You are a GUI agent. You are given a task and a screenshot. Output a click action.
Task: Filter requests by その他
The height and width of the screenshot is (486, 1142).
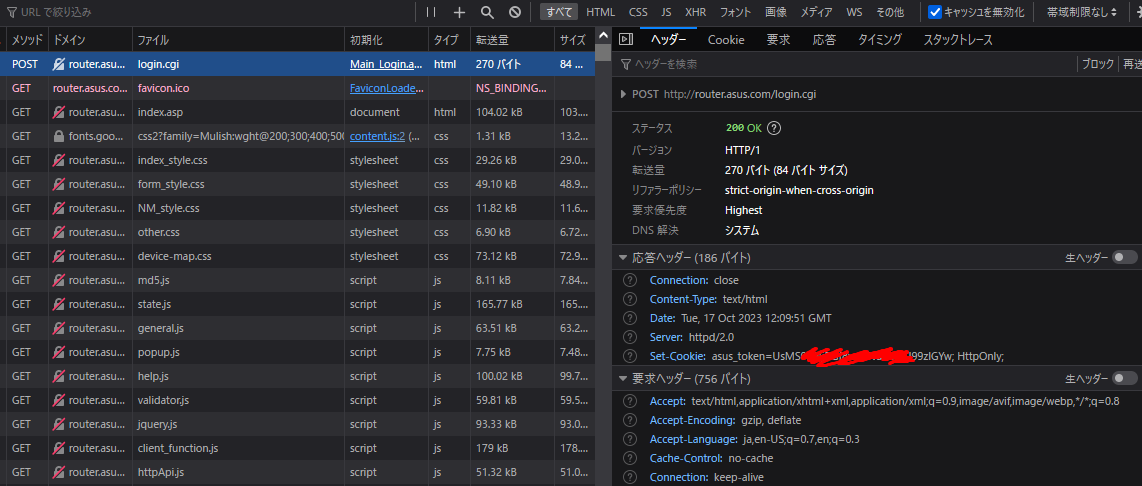tap(889, 12)
